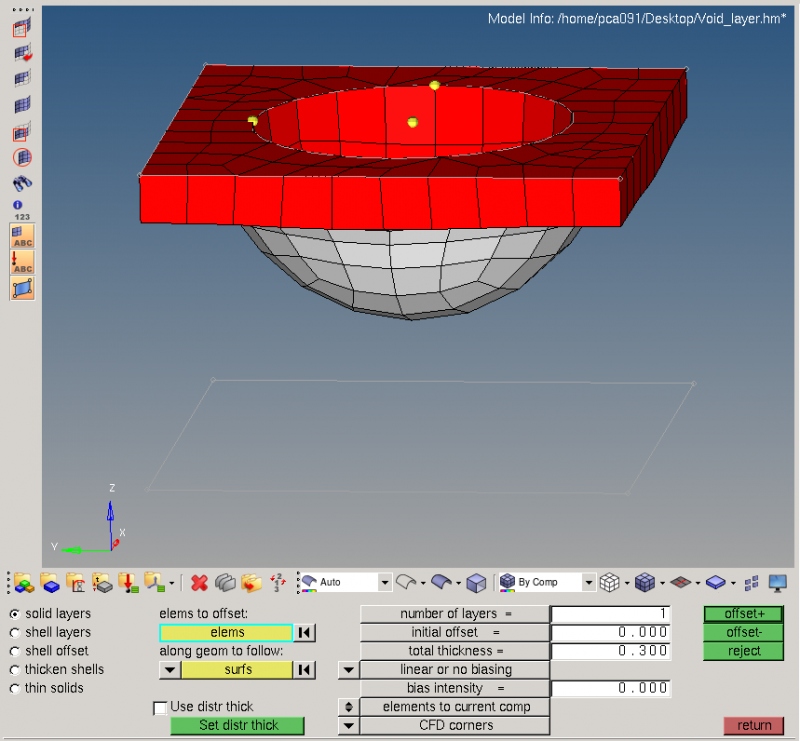Click the 1D element representation icon

681,582
